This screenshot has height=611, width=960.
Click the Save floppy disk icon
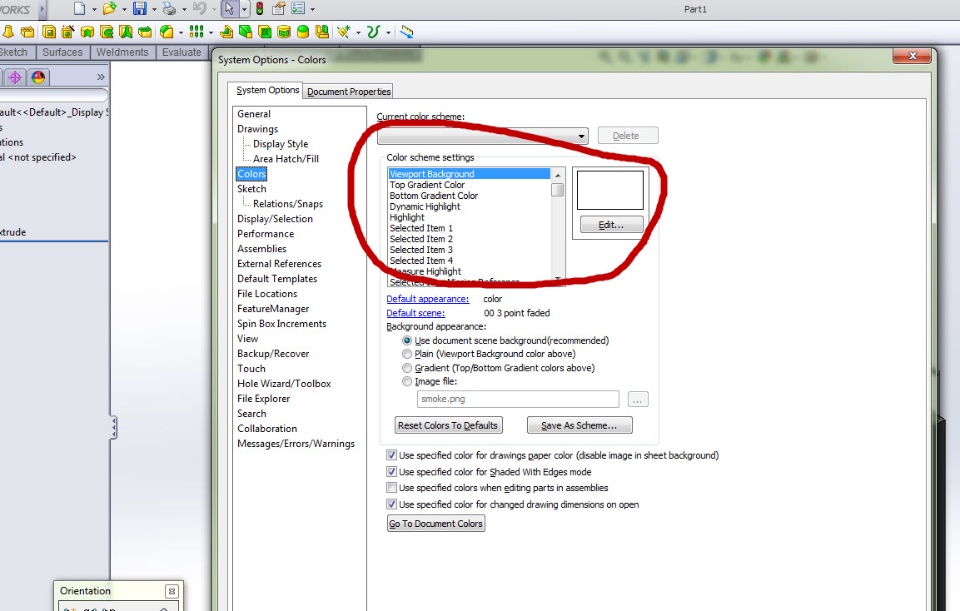pos(140,9)
